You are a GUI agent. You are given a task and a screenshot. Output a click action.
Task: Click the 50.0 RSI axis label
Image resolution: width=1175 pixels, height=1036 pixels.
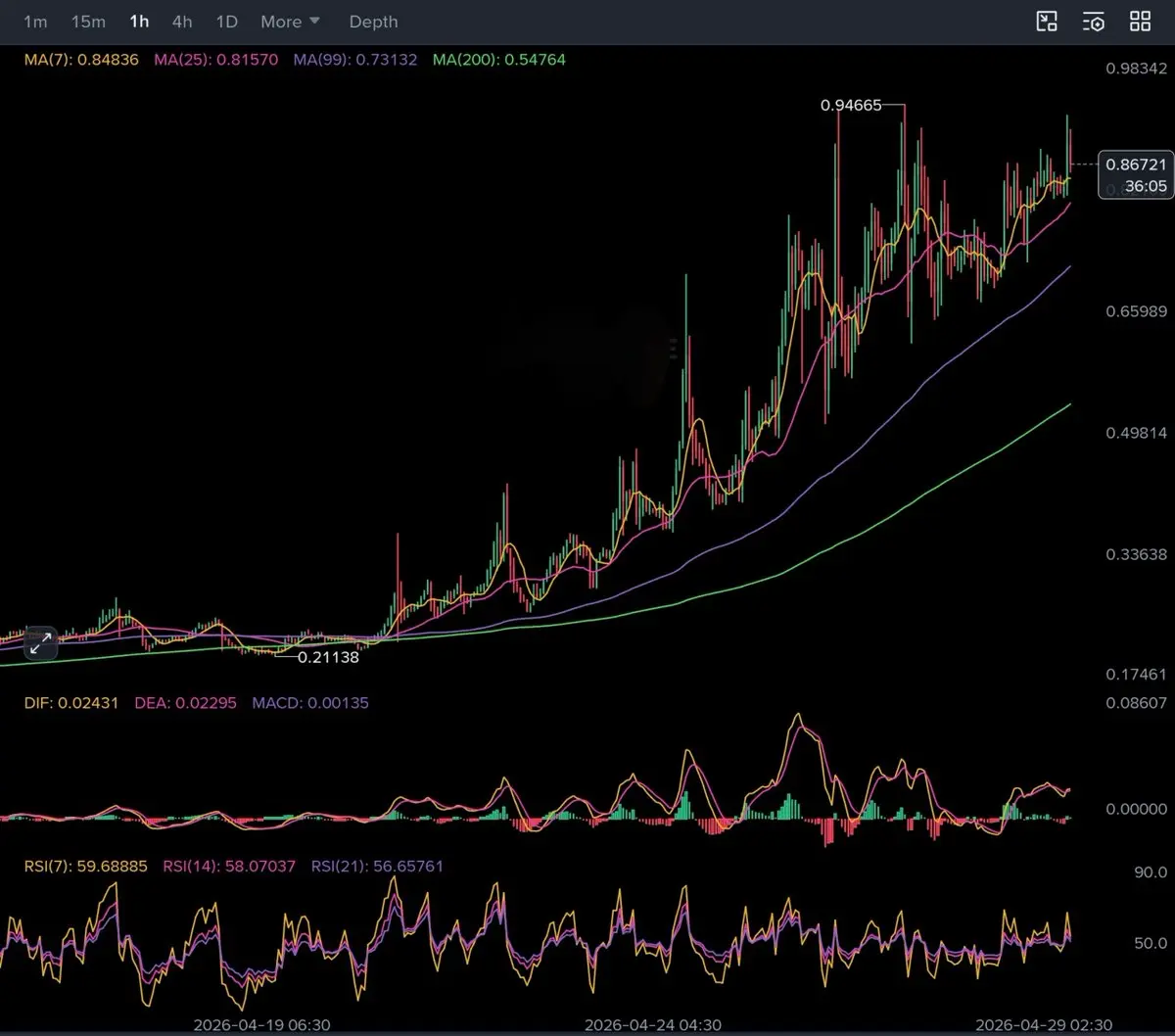point(1151,944)
